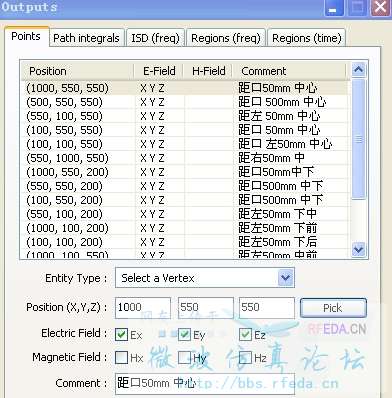Open the Path integrals tab
The height and width of the screenshot is (398, 392).
[86, 38]
